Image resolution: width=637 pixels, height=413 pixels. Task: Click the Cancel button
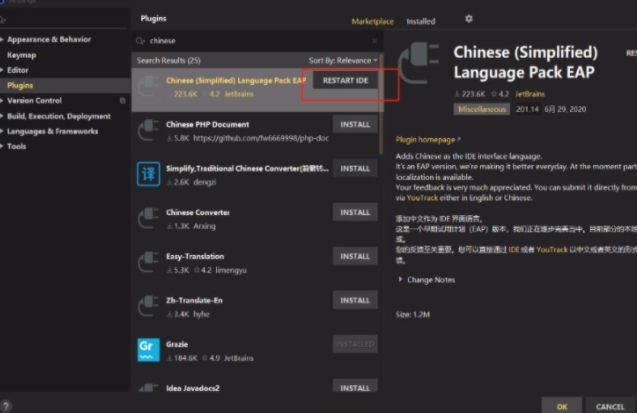pos(610,406)
